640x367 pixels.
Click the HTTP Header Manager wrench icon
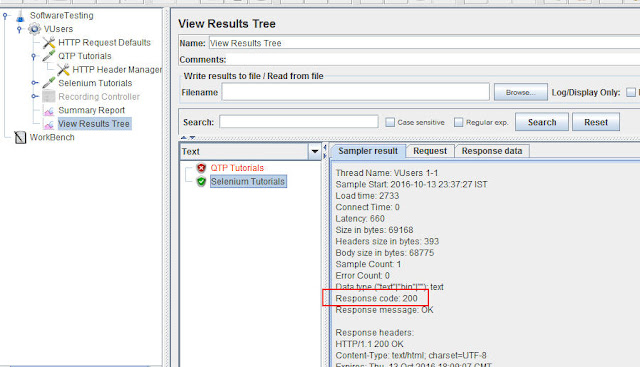click(63, 70)
